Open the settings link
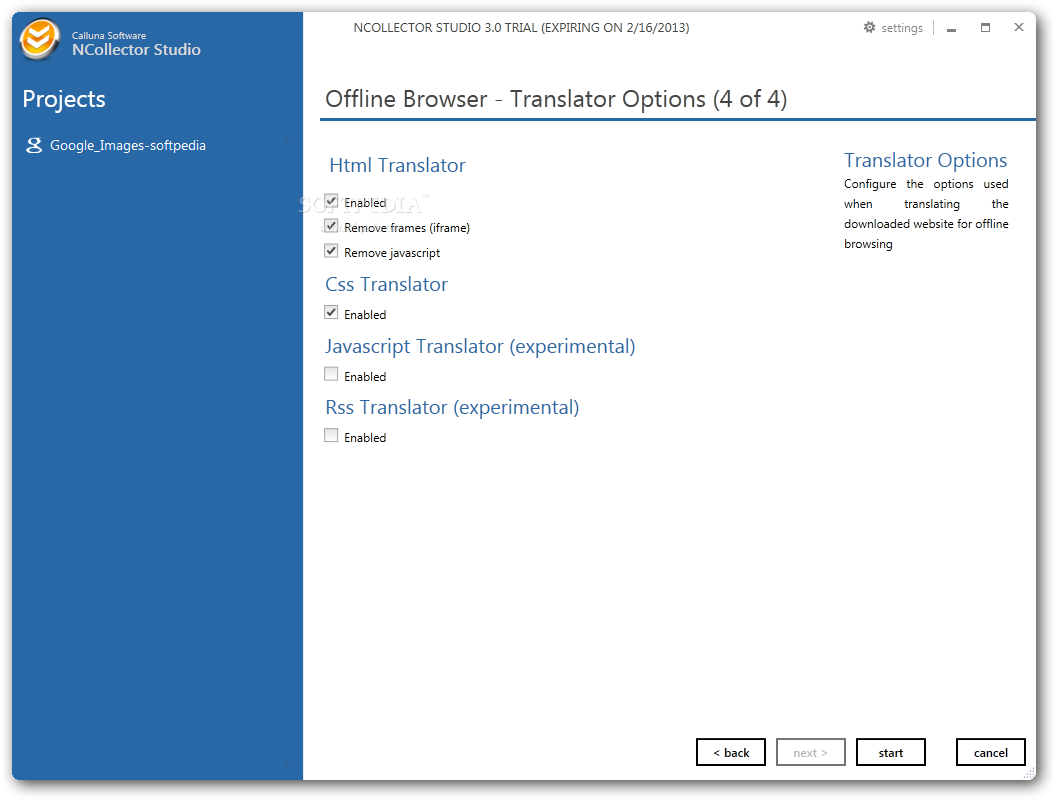 [902, 28]
